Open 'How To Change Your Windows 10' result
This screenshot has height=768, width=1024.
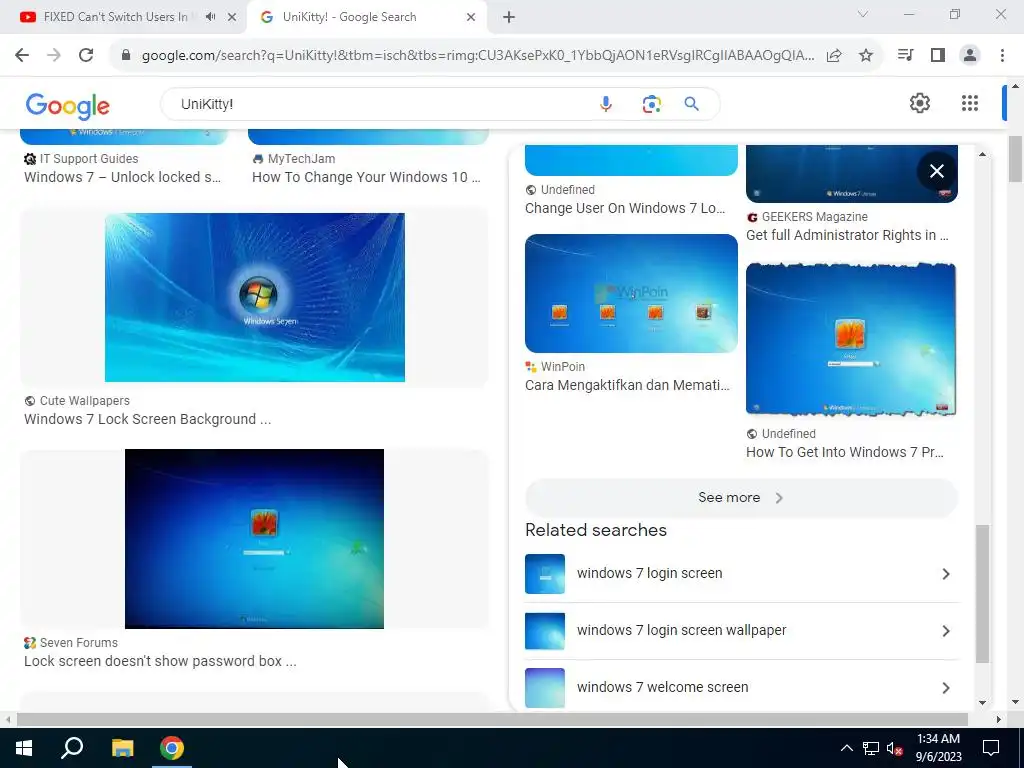pyautogui.click(x=366, y=177)
